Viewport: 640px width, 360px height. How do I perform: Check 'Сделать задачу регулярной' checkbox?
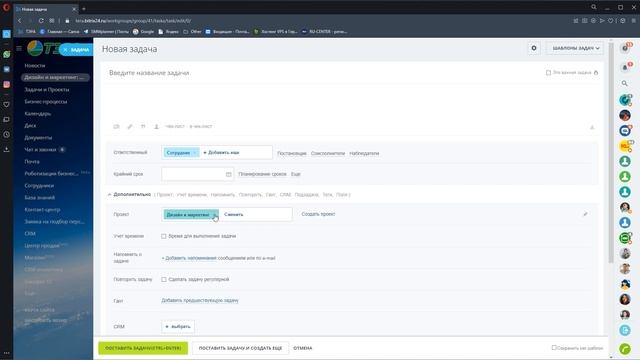[164, 280]
